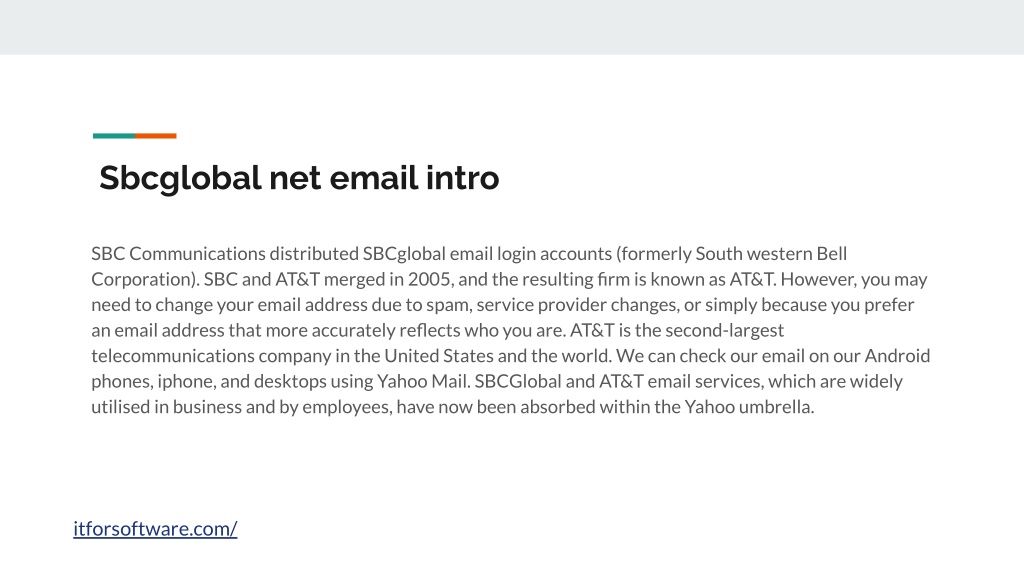Open the itforsoftware.com link
Viewport: 1024px width, 576px height.
(155, 528)
